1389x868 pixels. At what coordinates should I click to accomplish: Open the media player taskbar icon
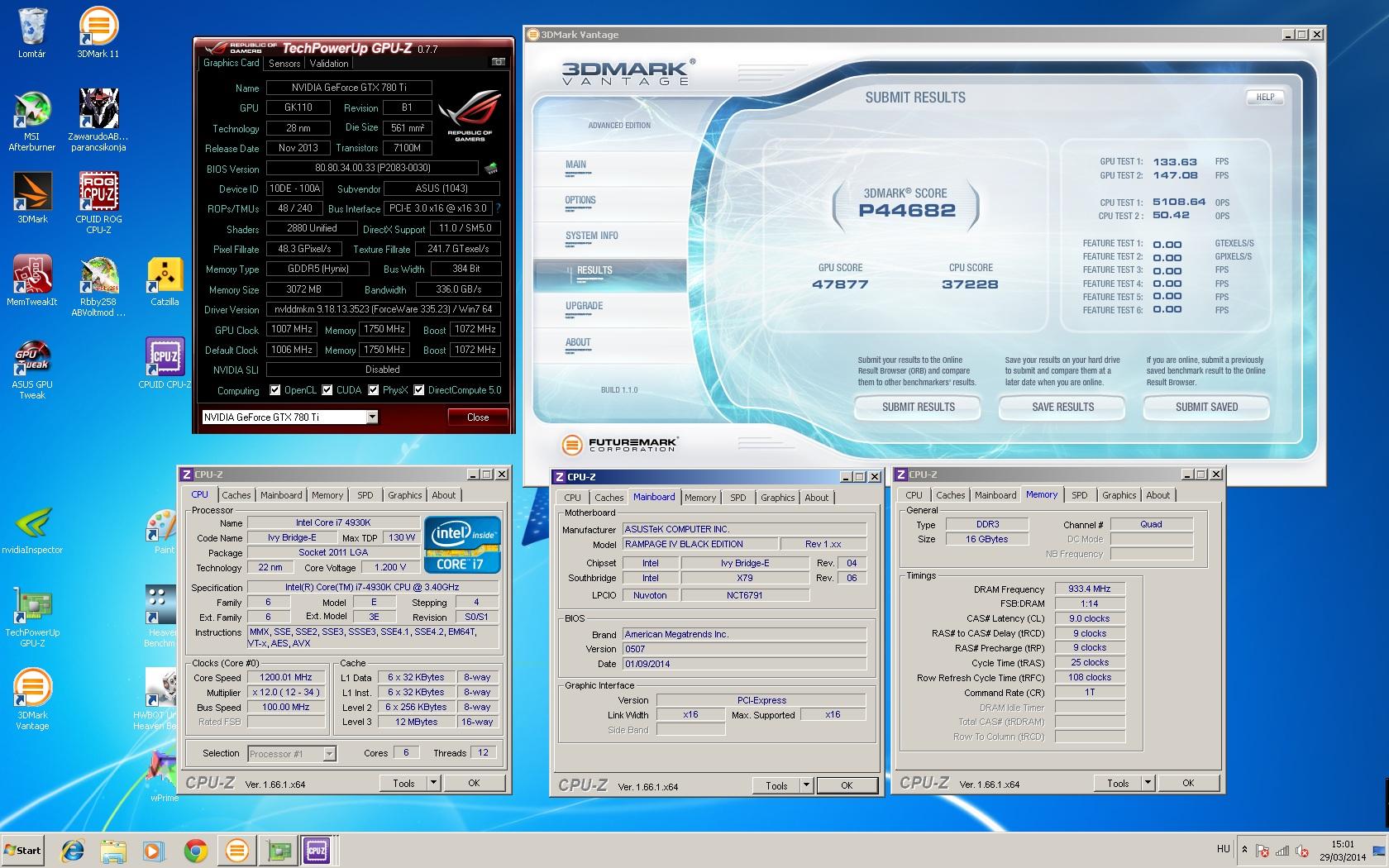tap(154, 850)
